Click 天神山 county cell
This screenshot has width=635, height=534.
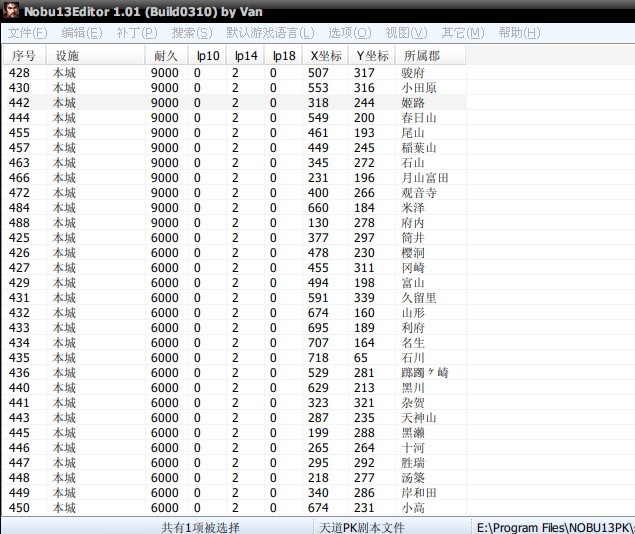(x=419, y=417)
